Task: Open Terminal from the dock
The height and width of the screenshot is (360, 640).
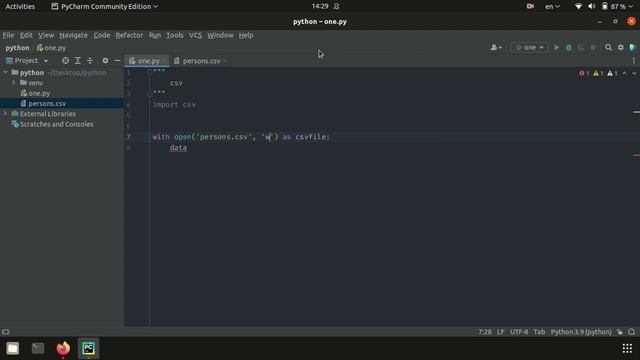Action: pyautogui.click(x=38, y=348)
